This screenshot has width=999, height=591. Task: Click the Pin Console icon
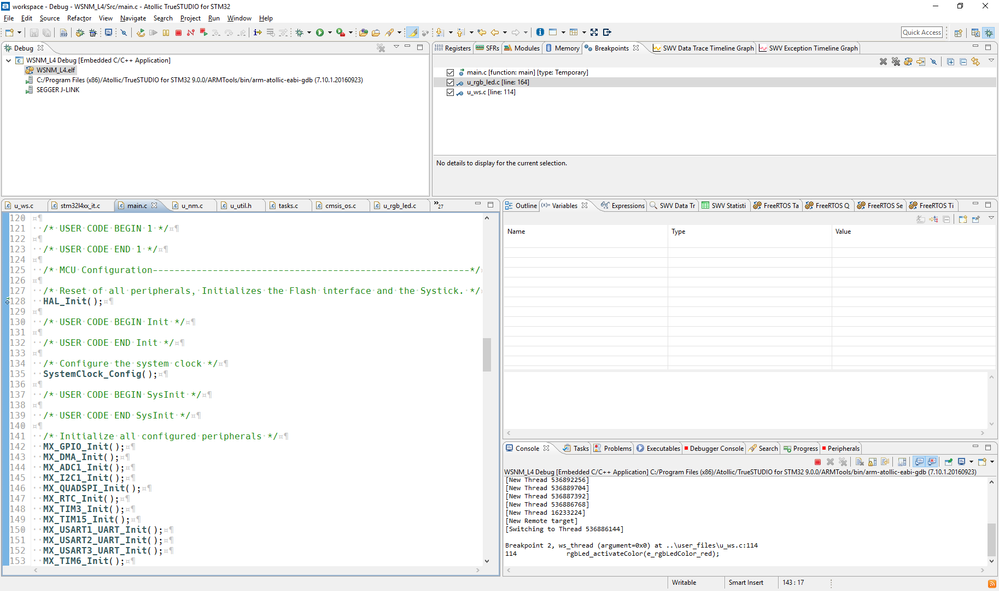tap(949, 462)
